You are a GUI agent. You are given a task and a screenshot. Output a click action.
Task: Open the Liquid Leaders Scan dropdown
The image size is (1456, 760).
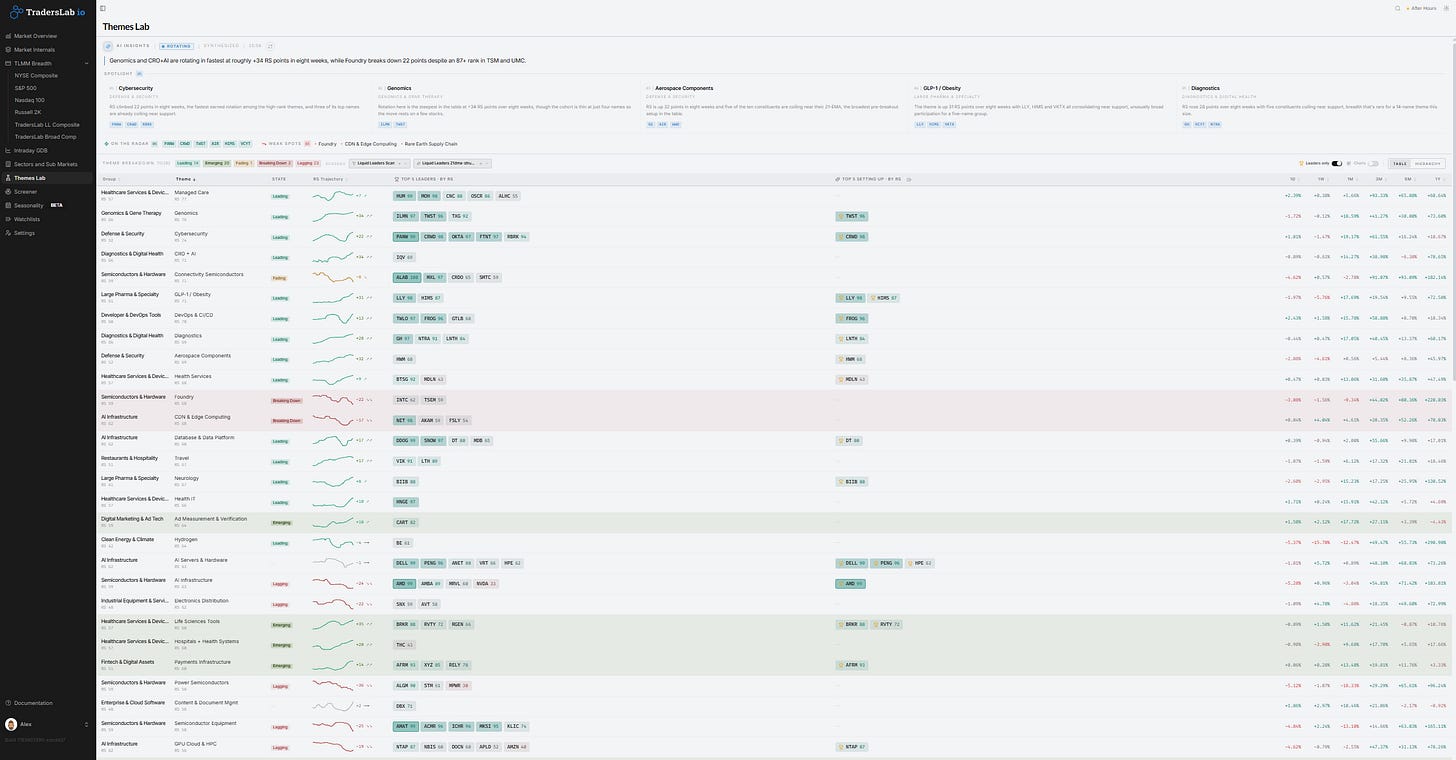[x=380, y=163]
